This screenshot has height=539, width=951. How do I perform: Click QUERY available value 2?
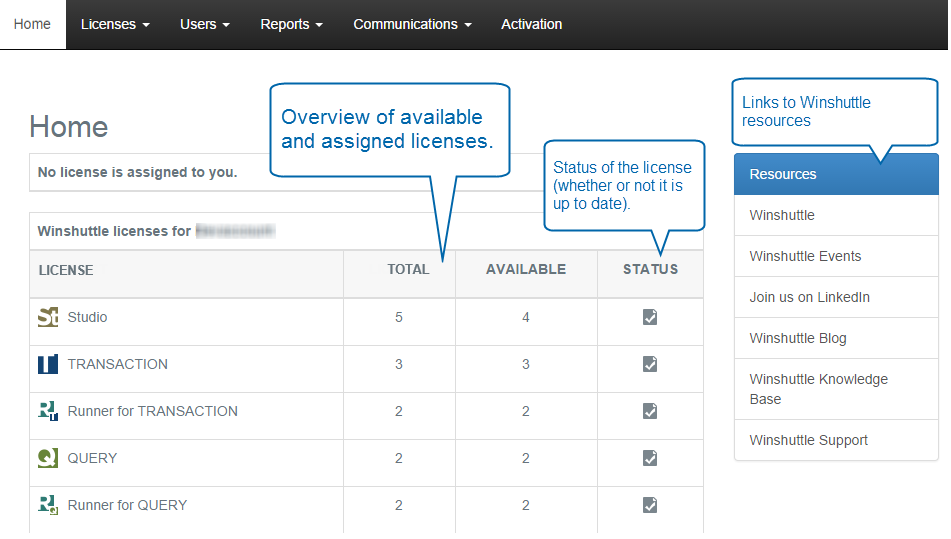[526, 458]
